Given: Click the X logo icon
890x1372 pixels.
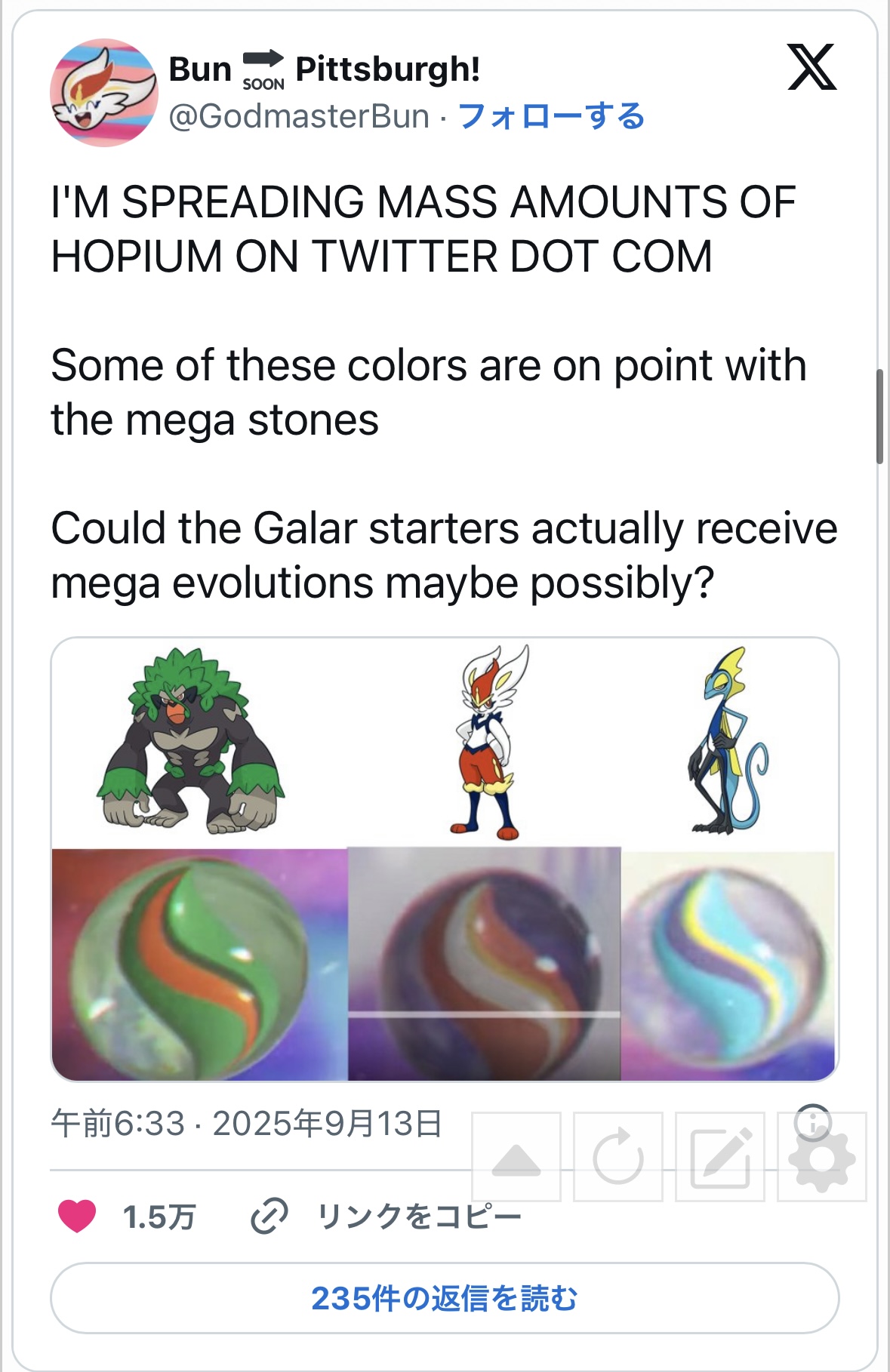Looking at the screenshot, I should pyautogui.click(x=811, y=67).
